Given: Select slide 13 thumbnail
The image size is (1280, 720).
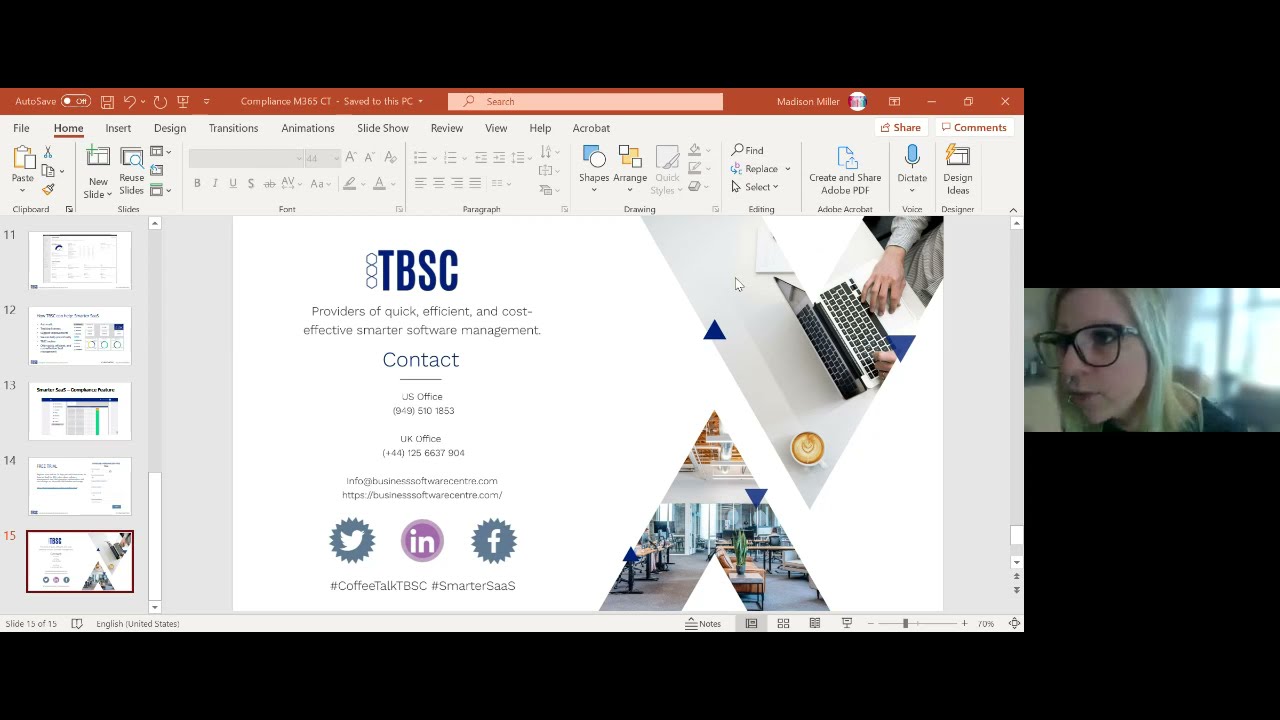Looking at the screenshot, I should (x=80, y=411).
